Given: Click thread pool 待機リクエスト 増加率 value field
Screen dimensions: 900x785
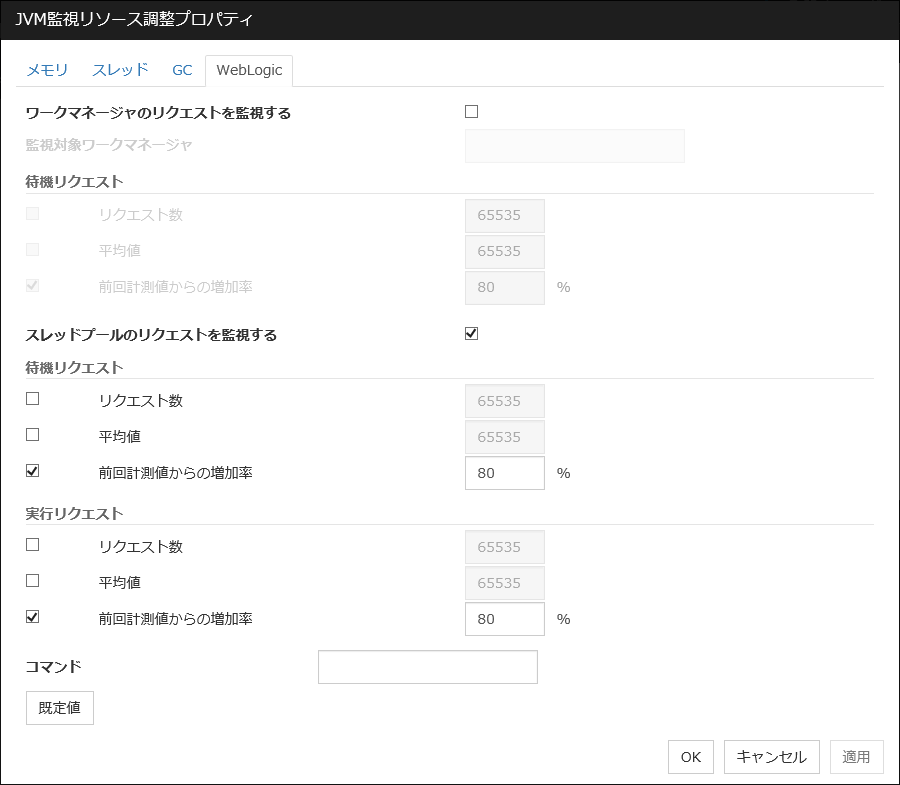Looking at the screenshot, I should click(x=504, y=473).
